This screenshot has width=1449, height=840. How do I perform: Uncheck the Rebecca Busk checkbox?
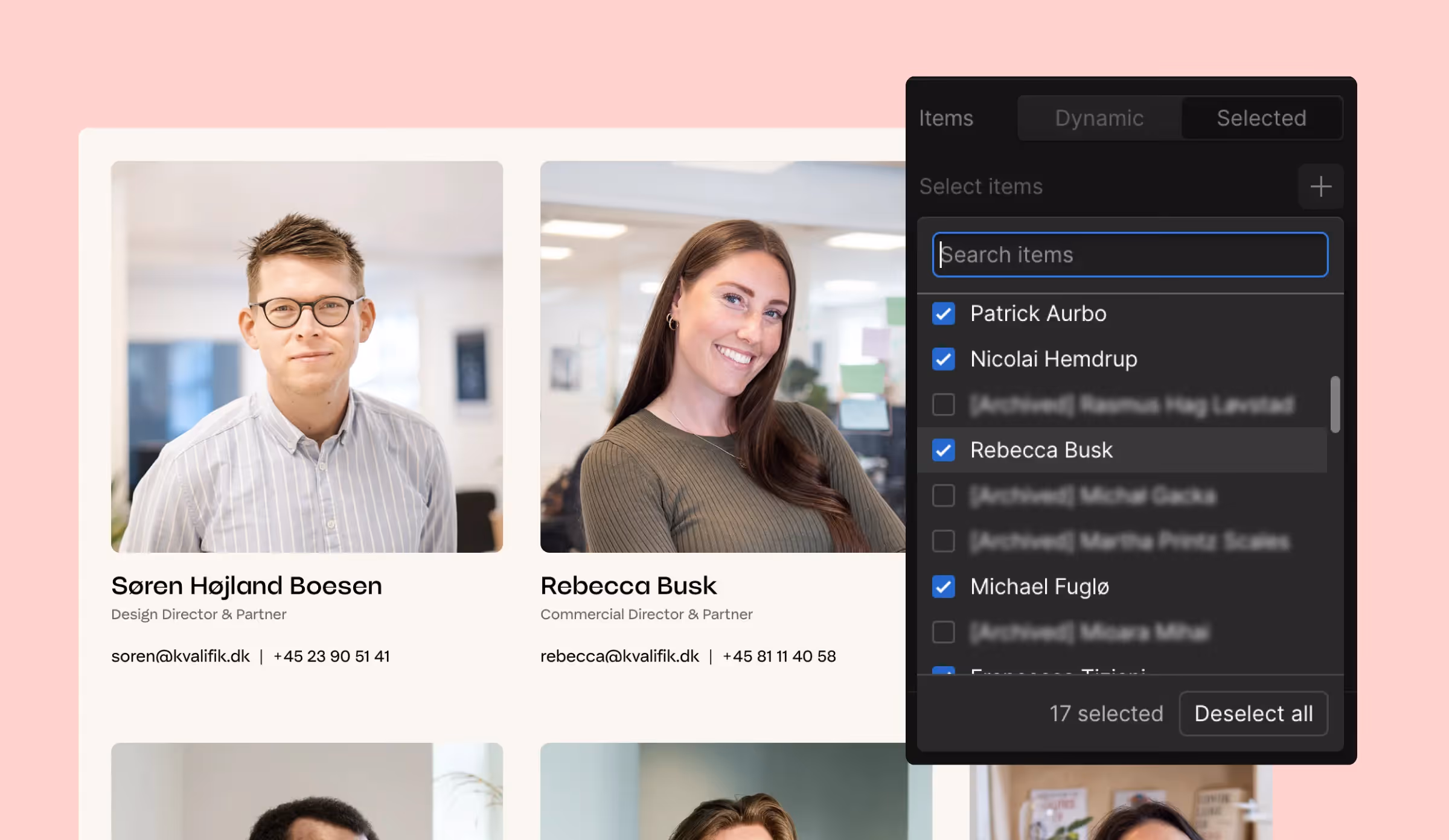pyautogui.click(x=944, y=450)
